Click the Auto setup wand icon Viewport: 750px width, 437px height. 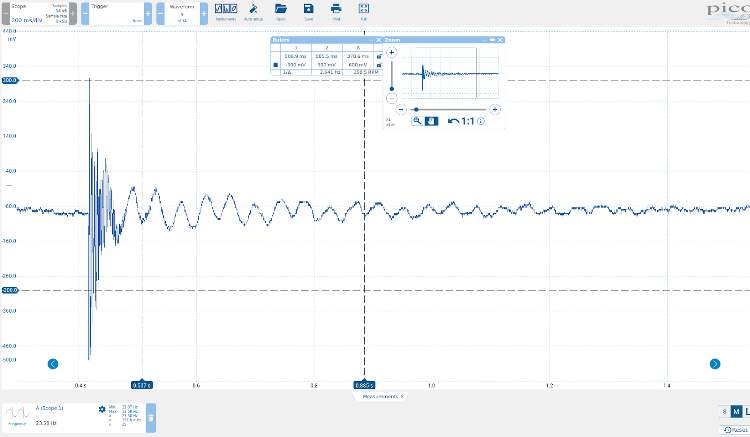pyautogui.click(x=253, y=12)
